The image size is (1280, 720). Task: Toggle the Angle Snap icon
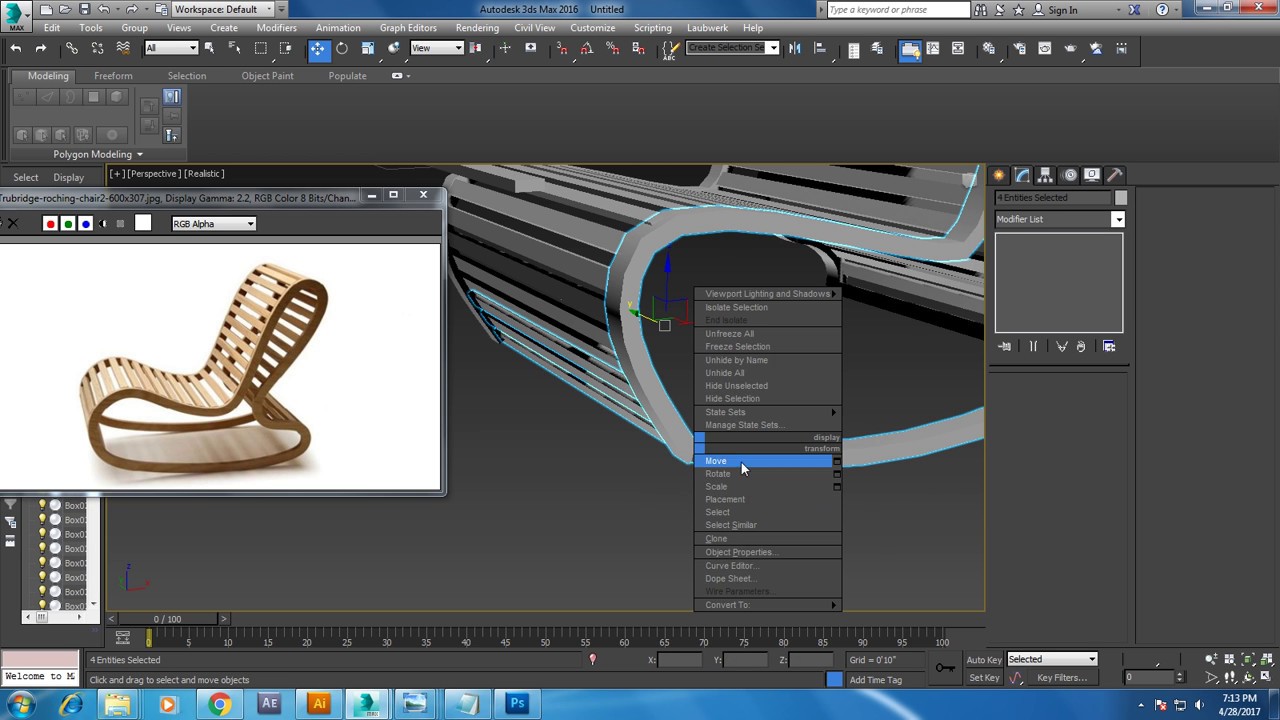click(x=588, y=49)
